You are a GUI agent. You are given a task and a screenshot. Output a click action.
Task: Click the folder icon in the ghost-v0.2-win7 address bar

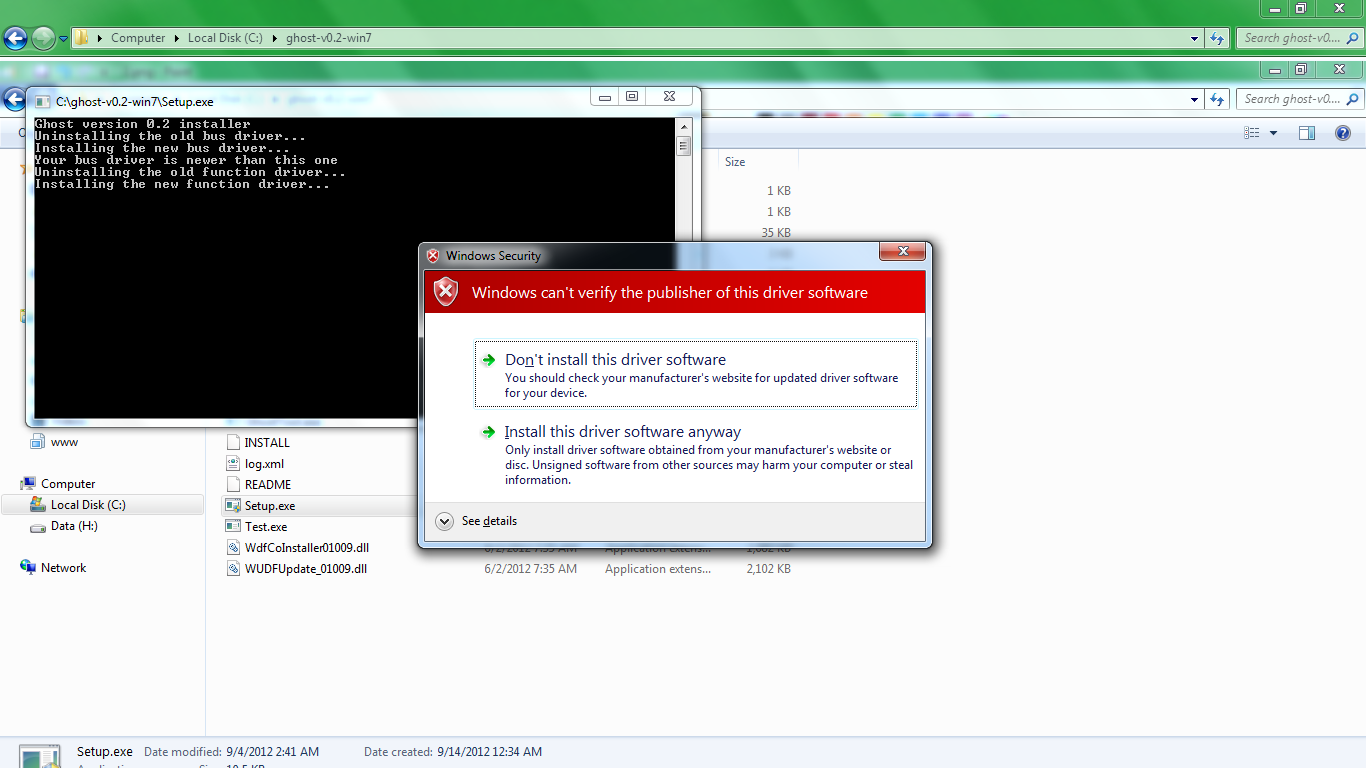(x=82, y=38)
